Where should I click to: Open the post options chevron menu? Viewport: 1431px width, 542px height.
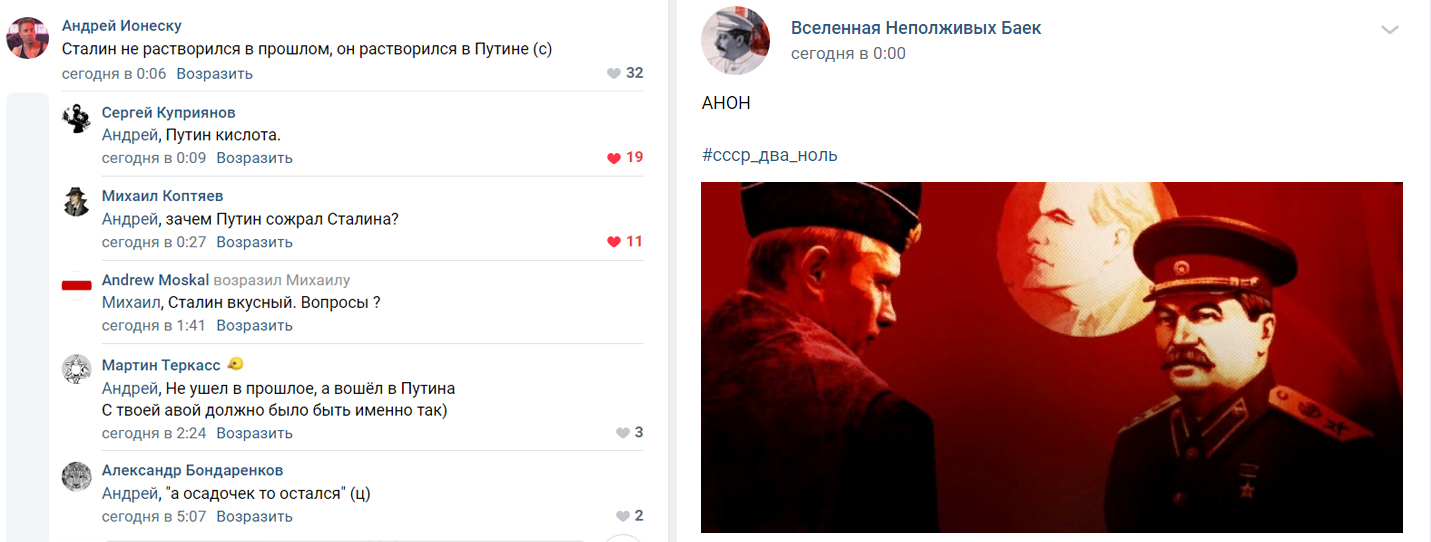point(1390,30)
